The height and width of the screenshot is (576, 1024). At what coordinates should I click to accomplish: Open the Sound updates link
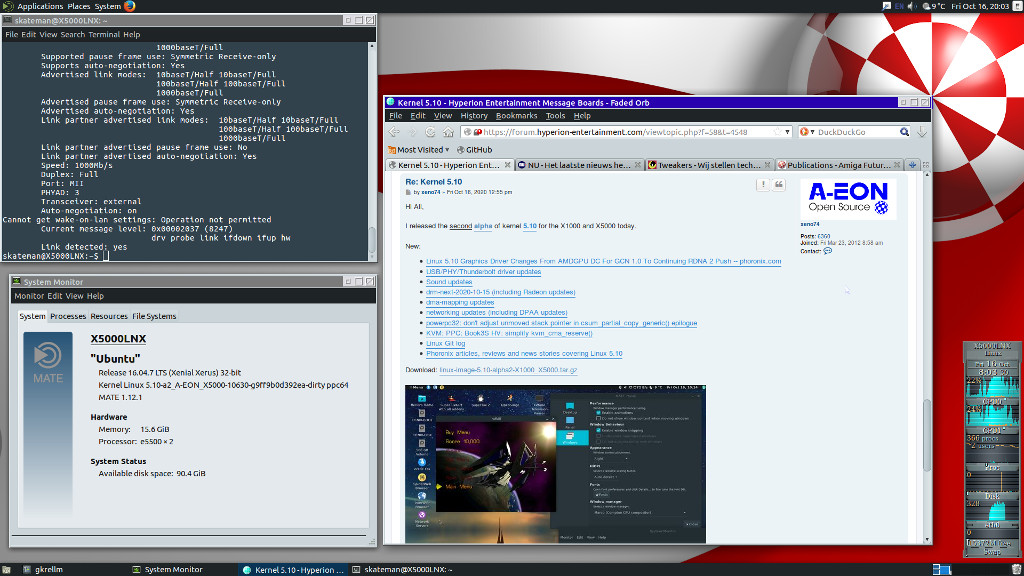coord(449,281)
